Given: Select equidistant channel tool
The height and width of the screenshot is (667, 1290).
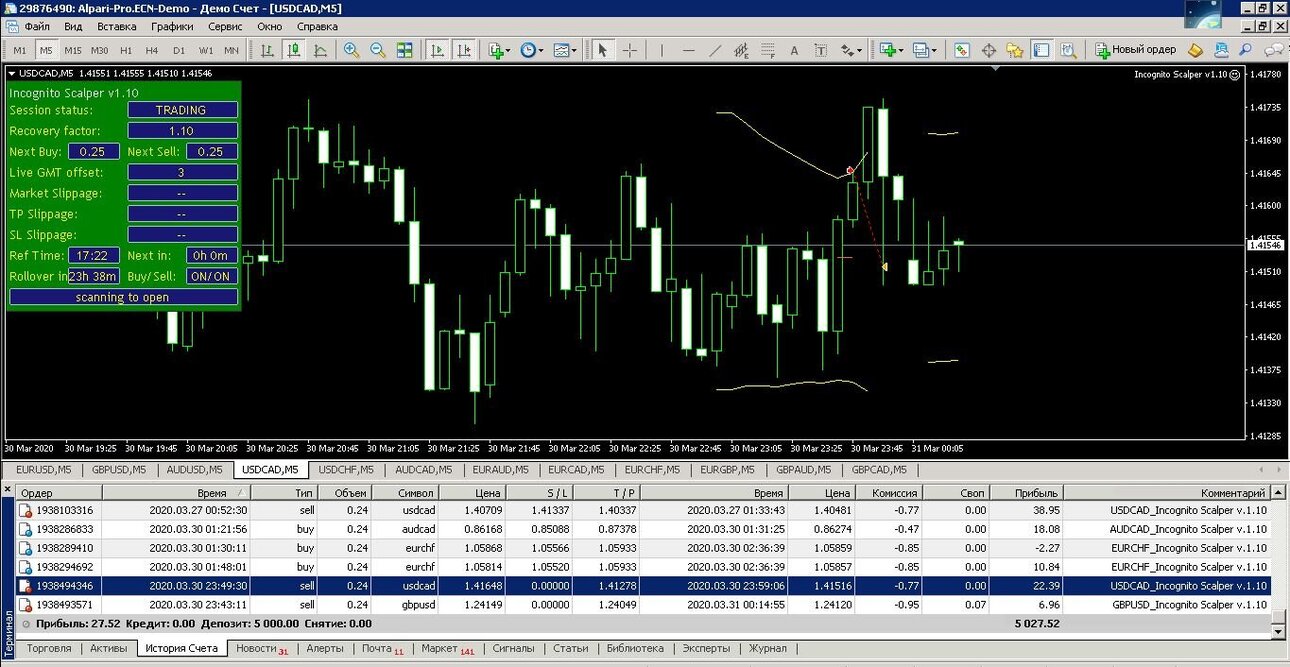Looking at the screenshot, I should (x=741, y=50).
